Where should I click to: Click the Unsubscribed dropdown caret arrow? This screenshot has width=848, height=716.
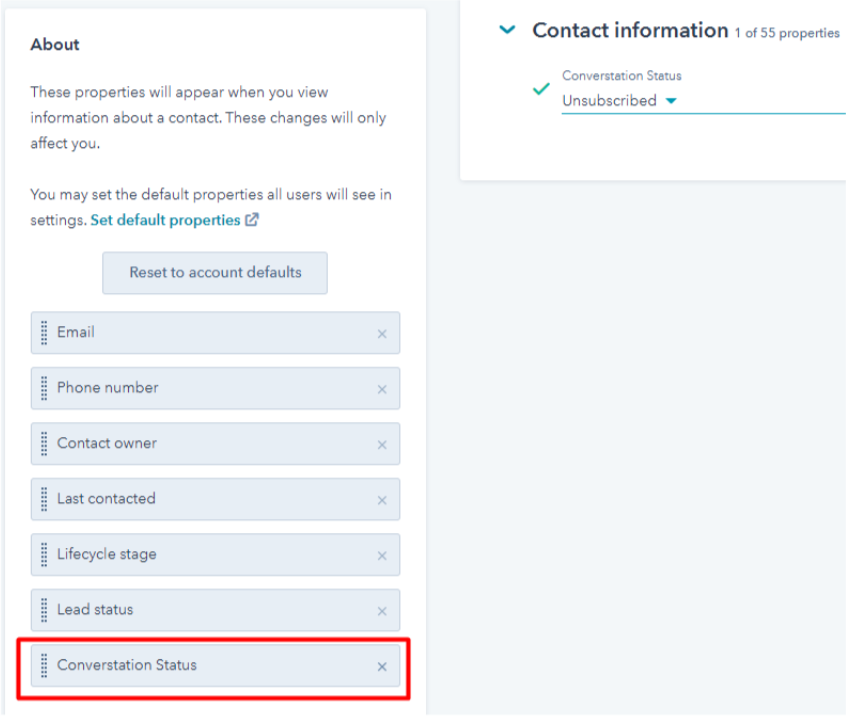tap(671, 101)
